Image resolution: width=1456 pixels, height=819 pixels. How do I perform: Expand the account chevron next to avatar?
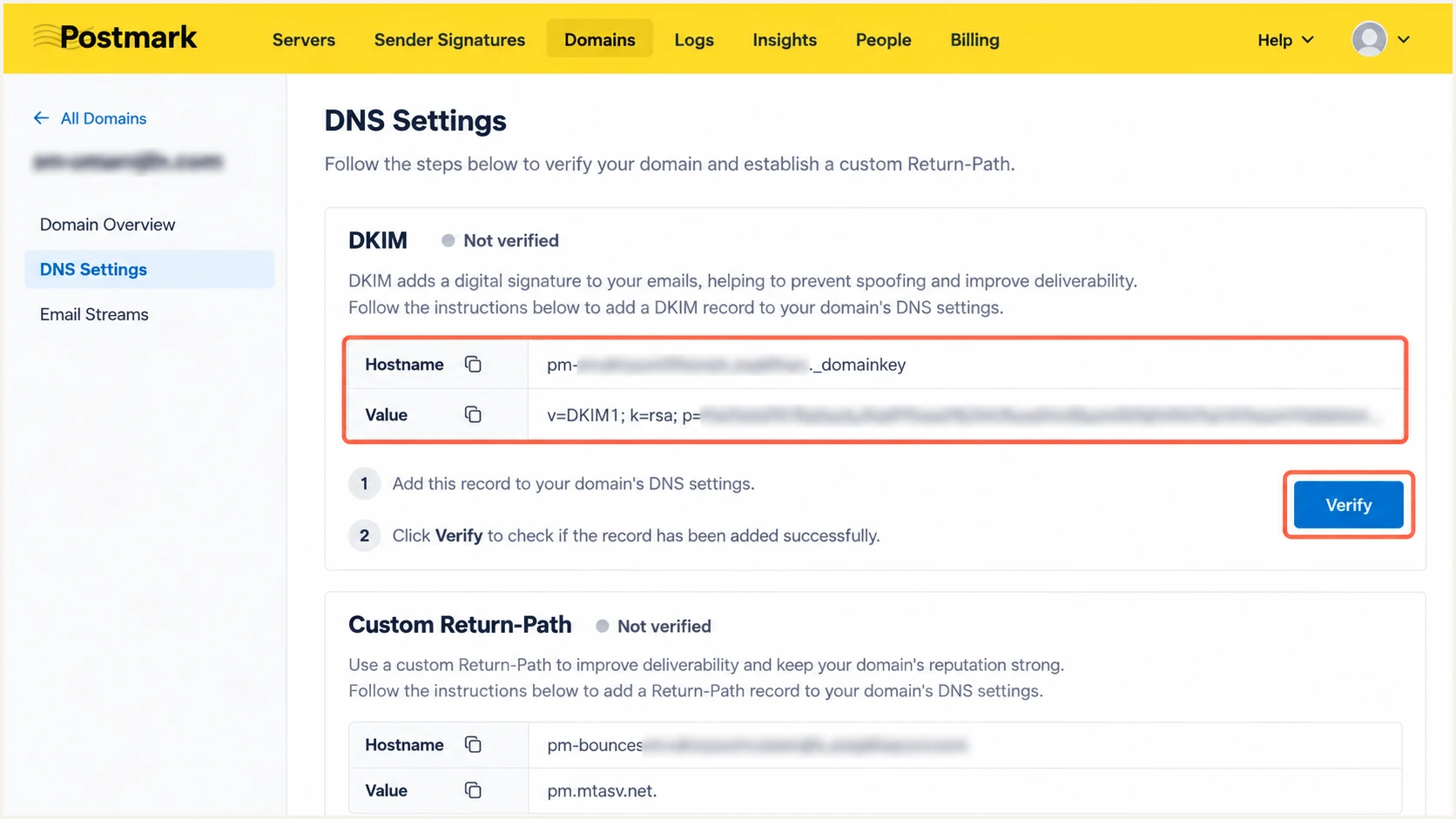coord(1404,39)
